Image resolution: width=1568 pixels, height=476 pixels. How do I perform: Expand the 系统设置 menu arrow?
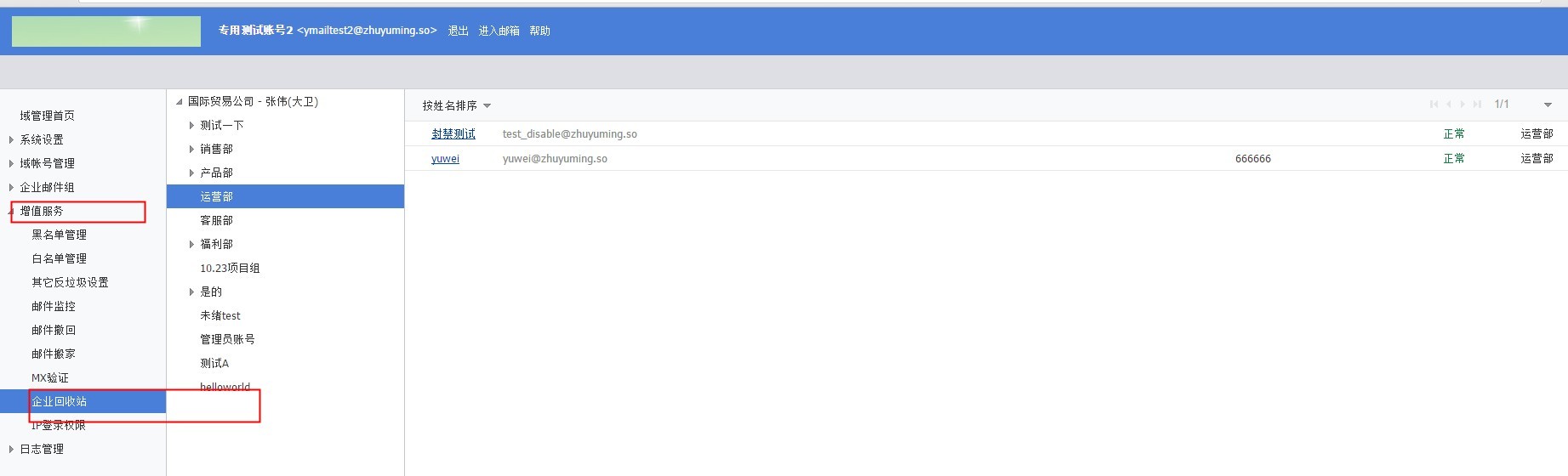click(11, 139)
